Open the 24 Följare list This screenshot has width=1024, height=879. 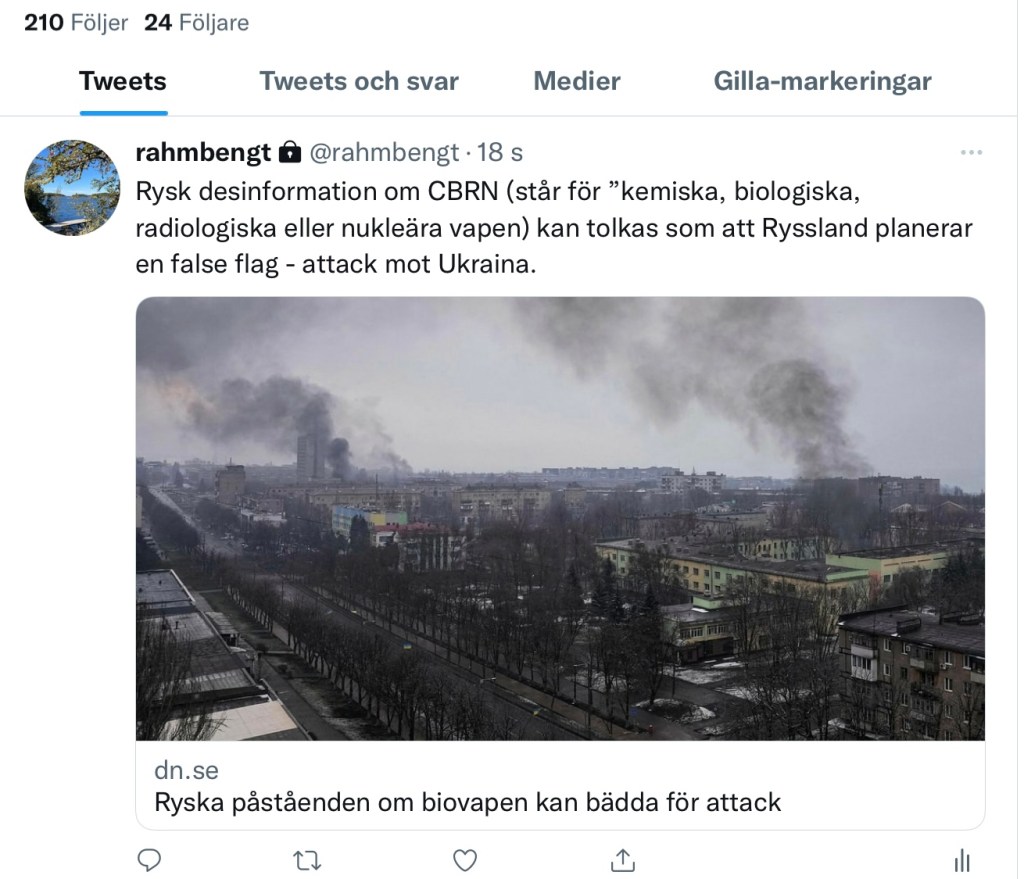[x=197, y=22]
